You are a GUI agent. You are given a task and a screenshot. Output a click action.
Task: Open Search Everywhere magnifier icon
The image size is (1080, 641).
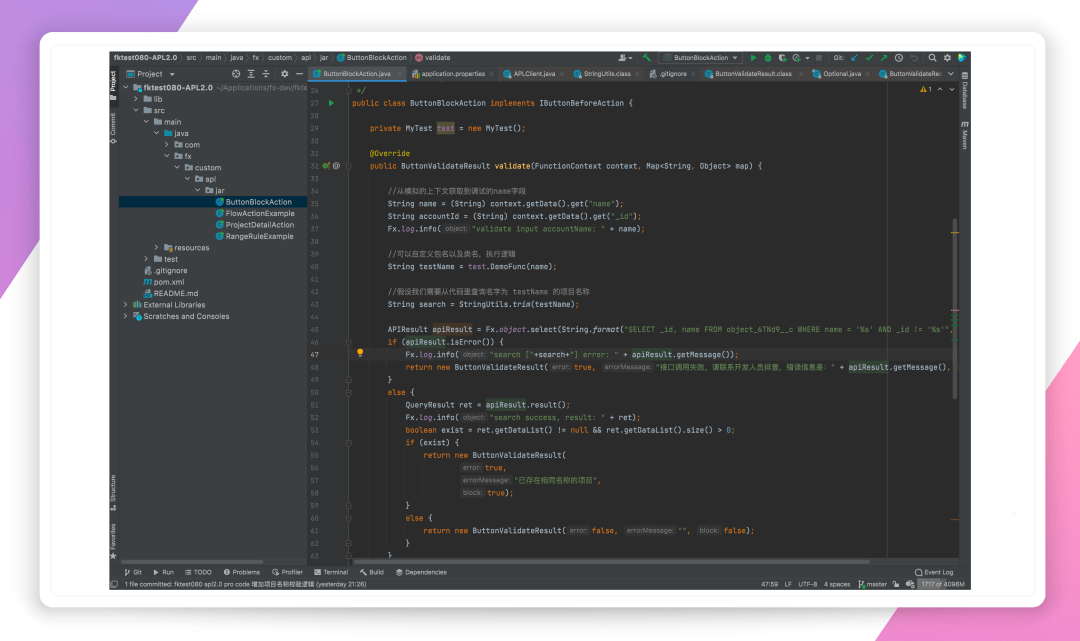[x=932, y=58]
